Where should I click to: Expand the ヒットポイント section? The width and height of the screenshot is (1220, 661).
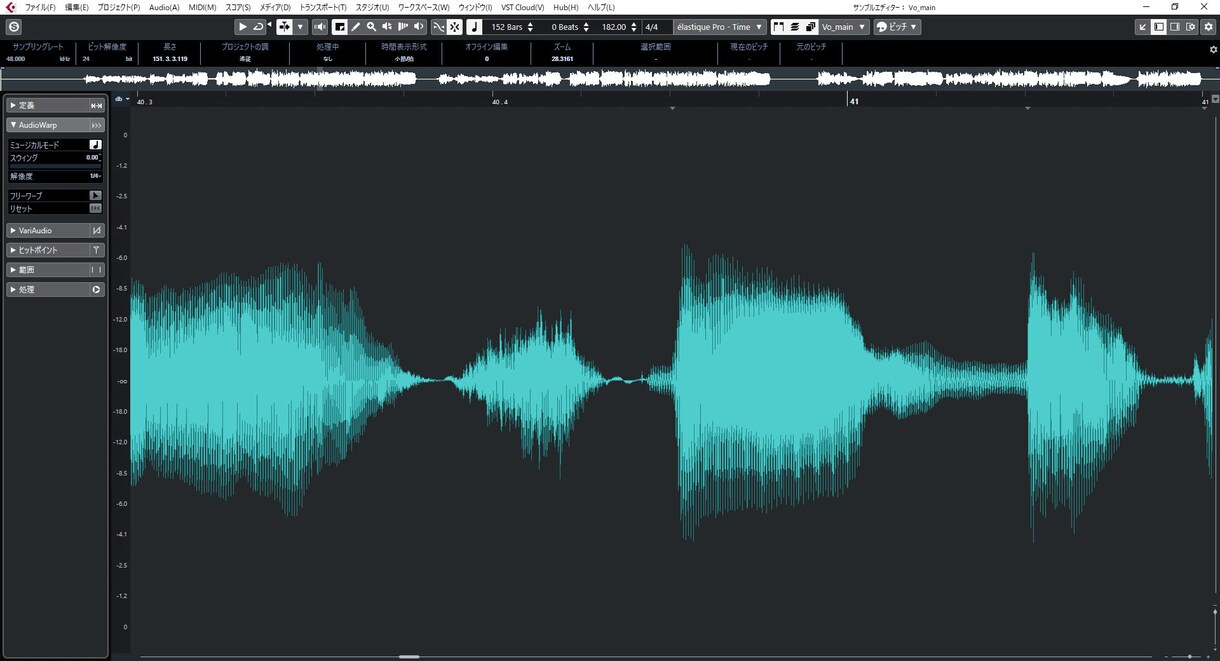click(x=55, y=250)
